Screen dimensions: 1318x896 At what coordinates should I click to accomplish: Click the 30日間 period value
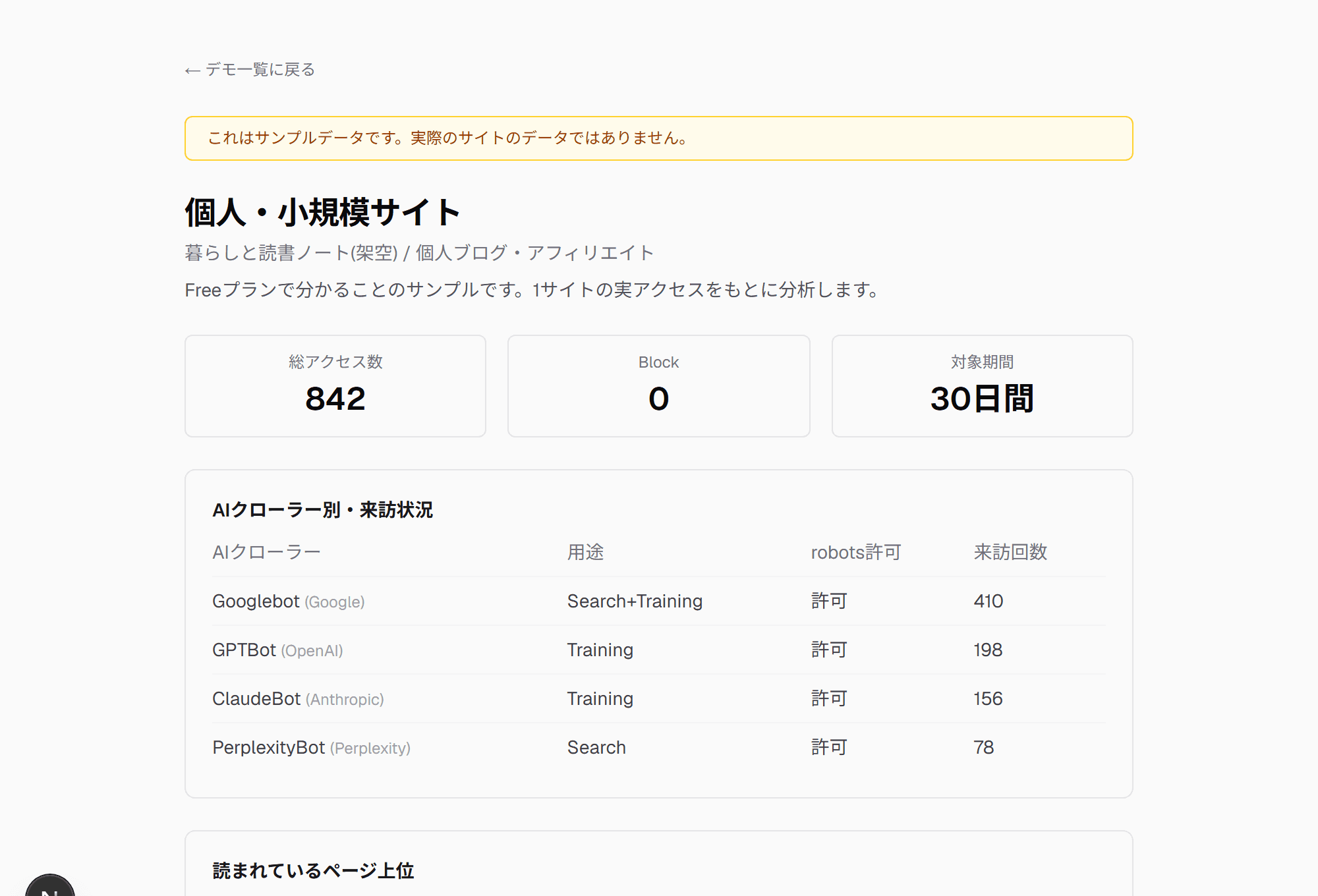coord(982,399)
